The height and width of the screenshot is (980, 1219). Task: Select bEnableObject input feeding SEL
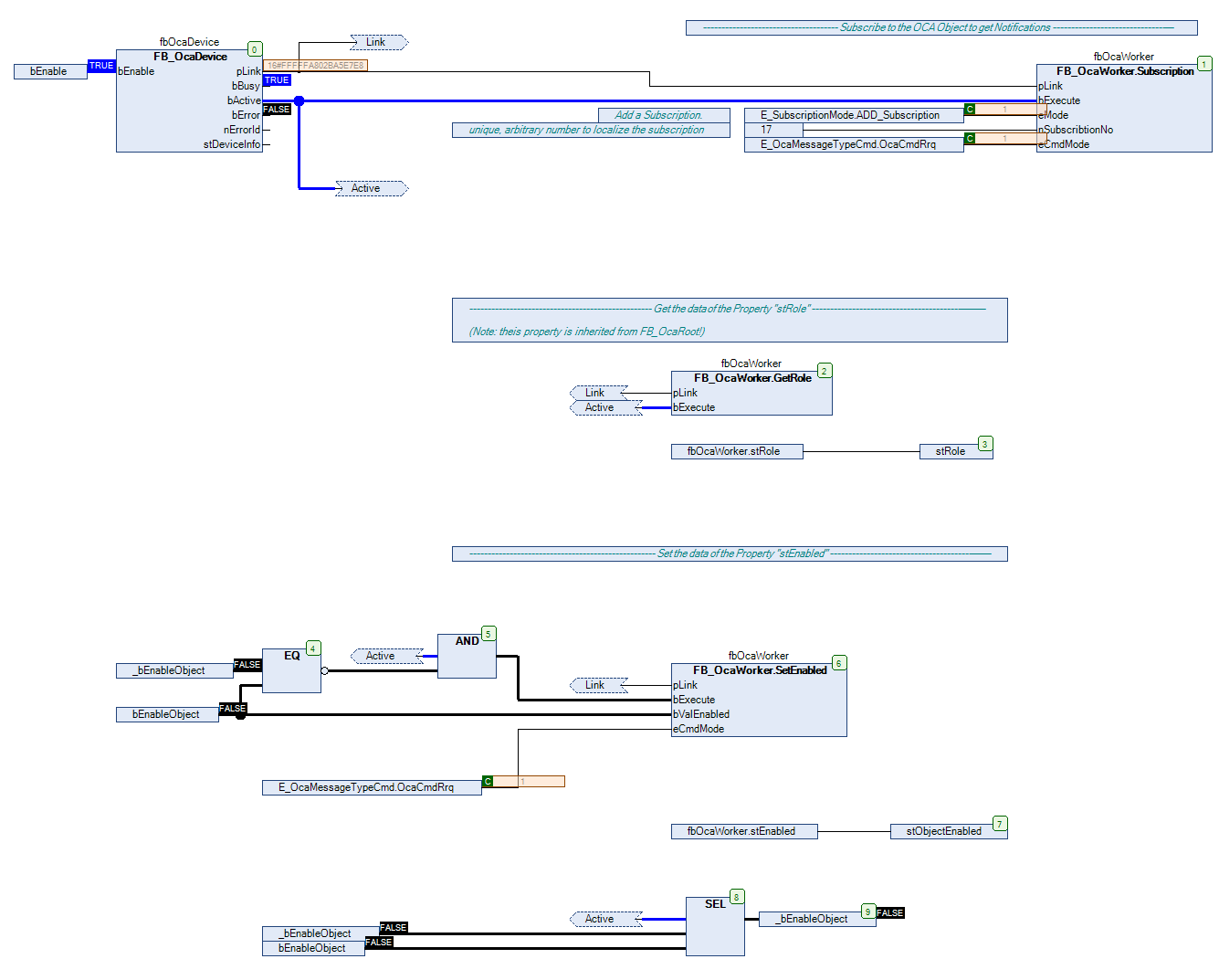[x=313, y=948]
